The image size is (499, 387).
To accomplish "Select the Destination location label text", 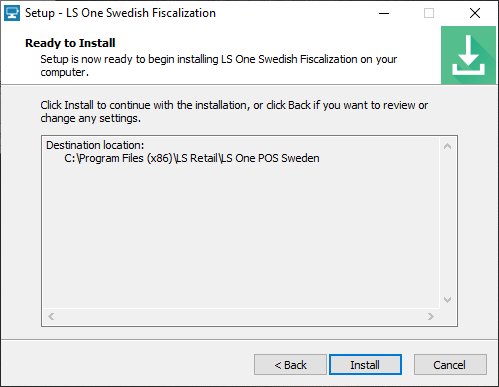I will pyautogui.click(x=95, y=145).
